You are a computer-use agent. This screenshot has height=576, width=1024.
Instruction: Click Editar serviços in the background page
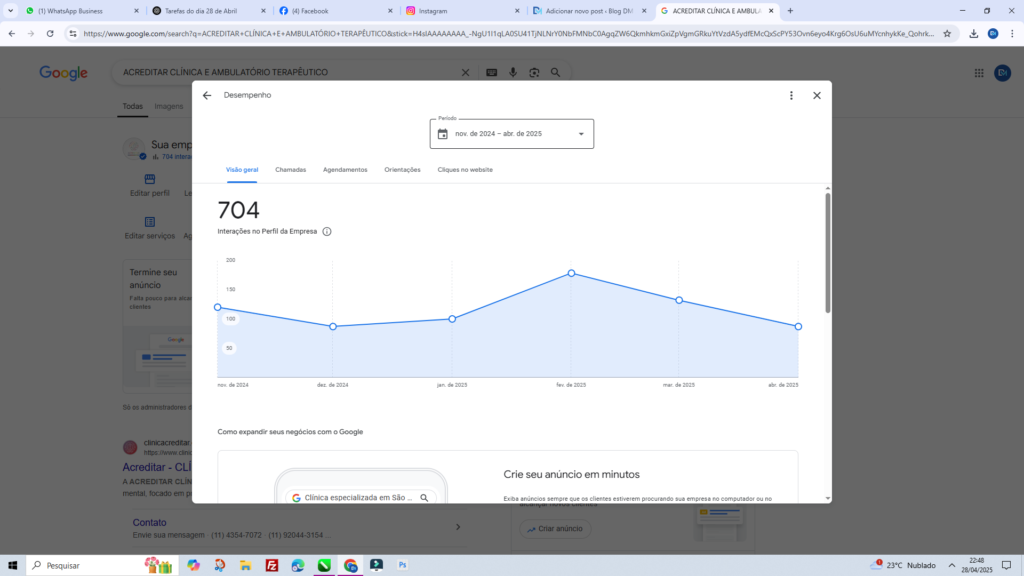point(150,228)
